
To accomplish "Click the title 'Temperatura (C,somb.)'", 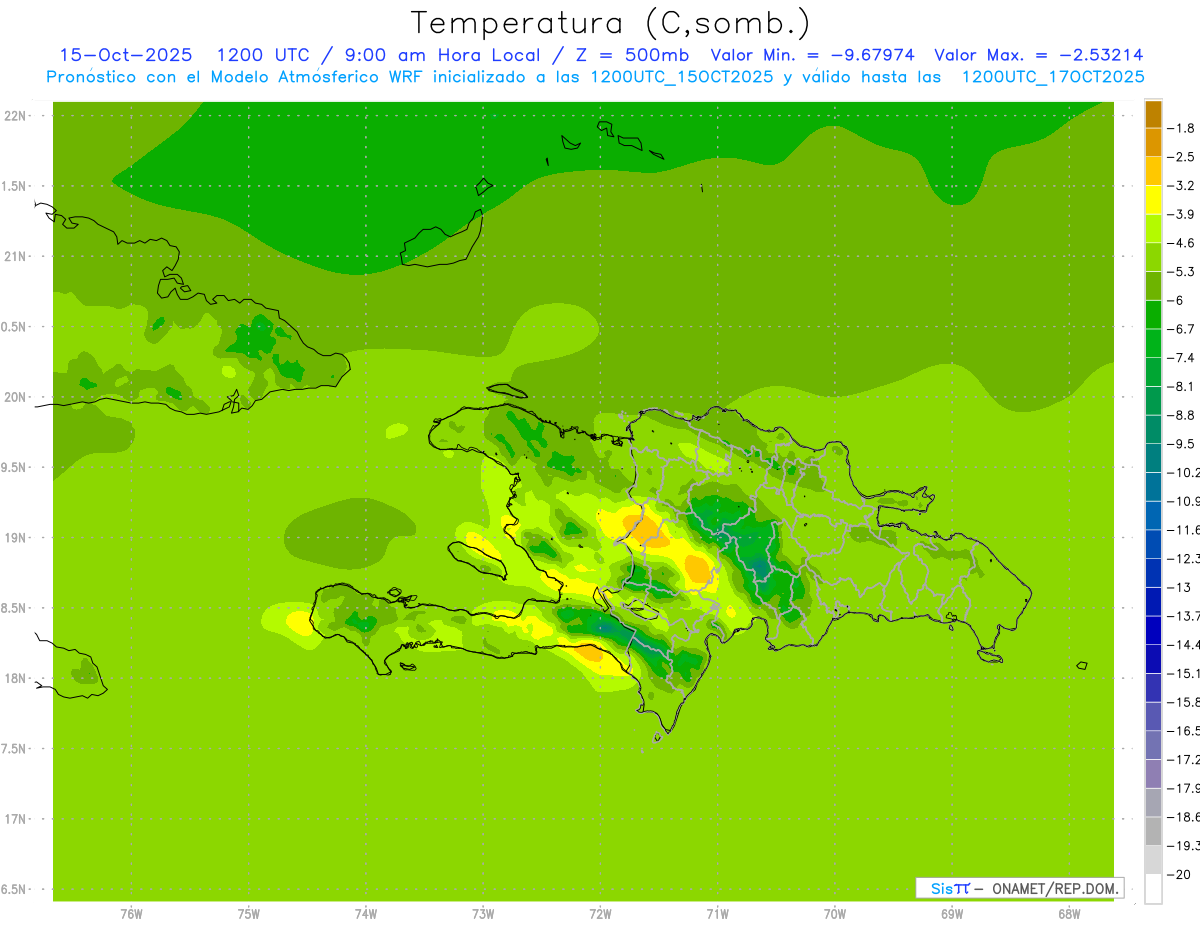I will pos(611,22).
